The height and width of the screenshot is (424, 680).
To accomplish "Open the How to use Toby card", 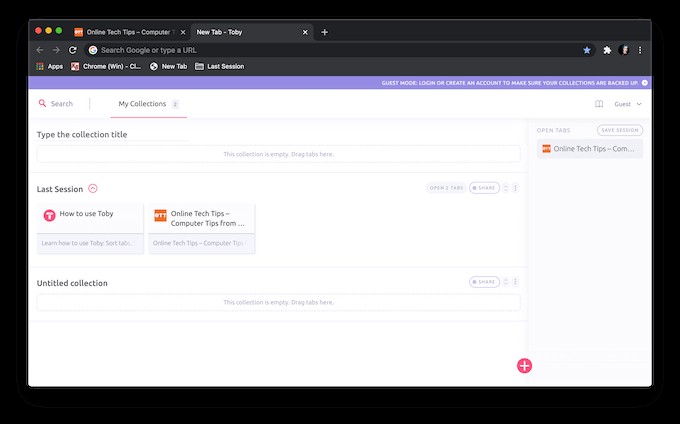I will click(90, 228).
